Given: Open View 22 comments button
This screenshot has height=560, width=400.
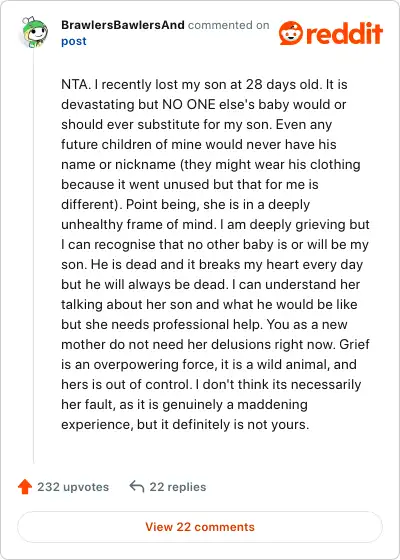Looking at the screenshot, I should point(200,527).
